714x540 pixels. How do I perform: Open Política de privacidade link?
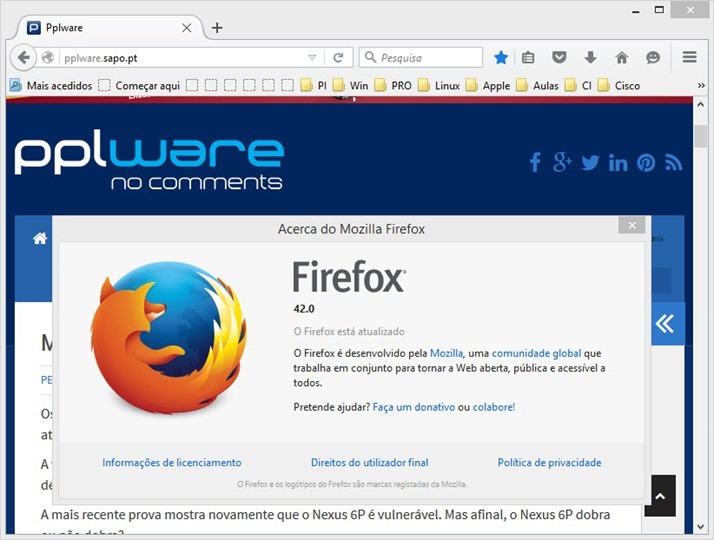pos(550,463)
